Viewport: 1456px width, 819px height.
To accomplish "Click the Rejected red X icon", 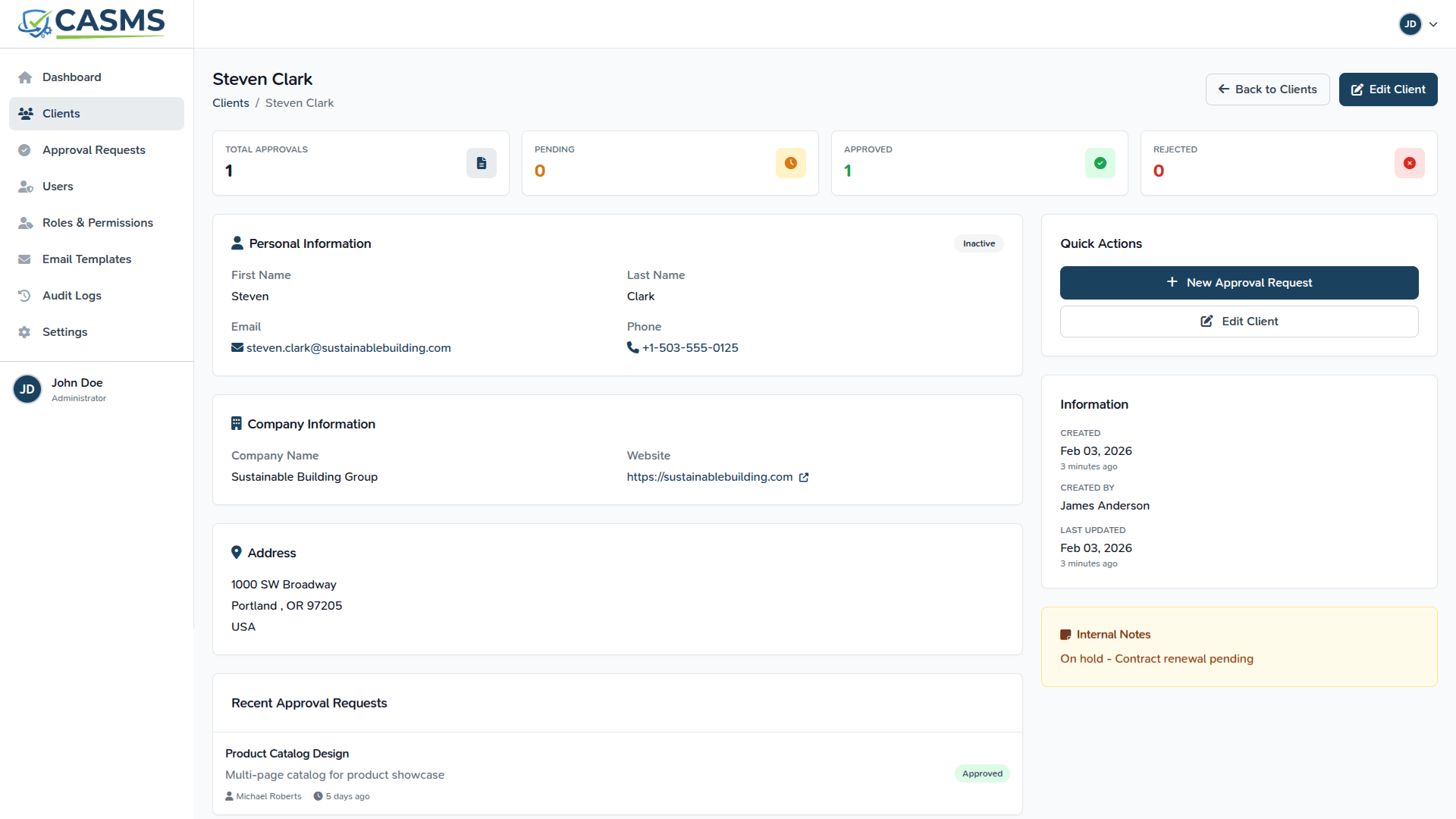I will 1409,163.
